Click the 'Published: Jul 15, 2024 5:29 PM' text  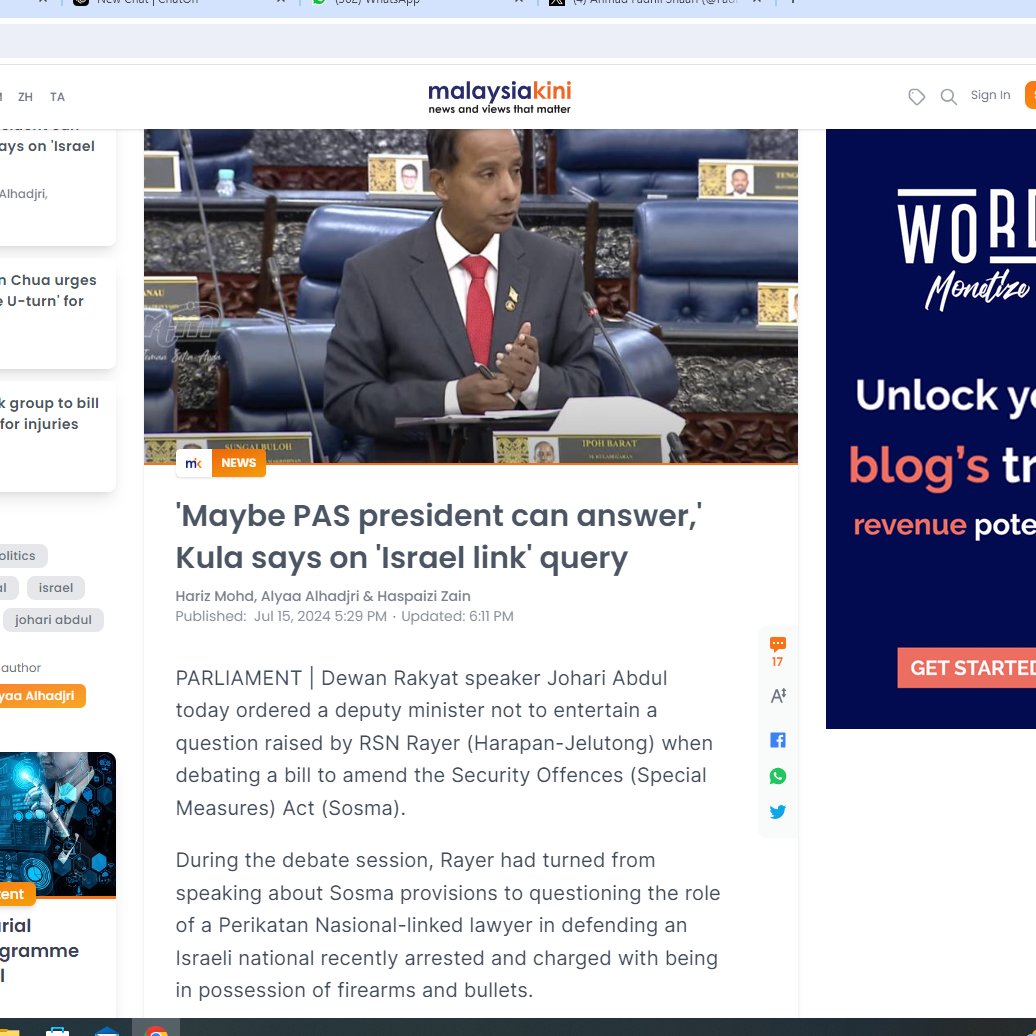click(281, 616)
